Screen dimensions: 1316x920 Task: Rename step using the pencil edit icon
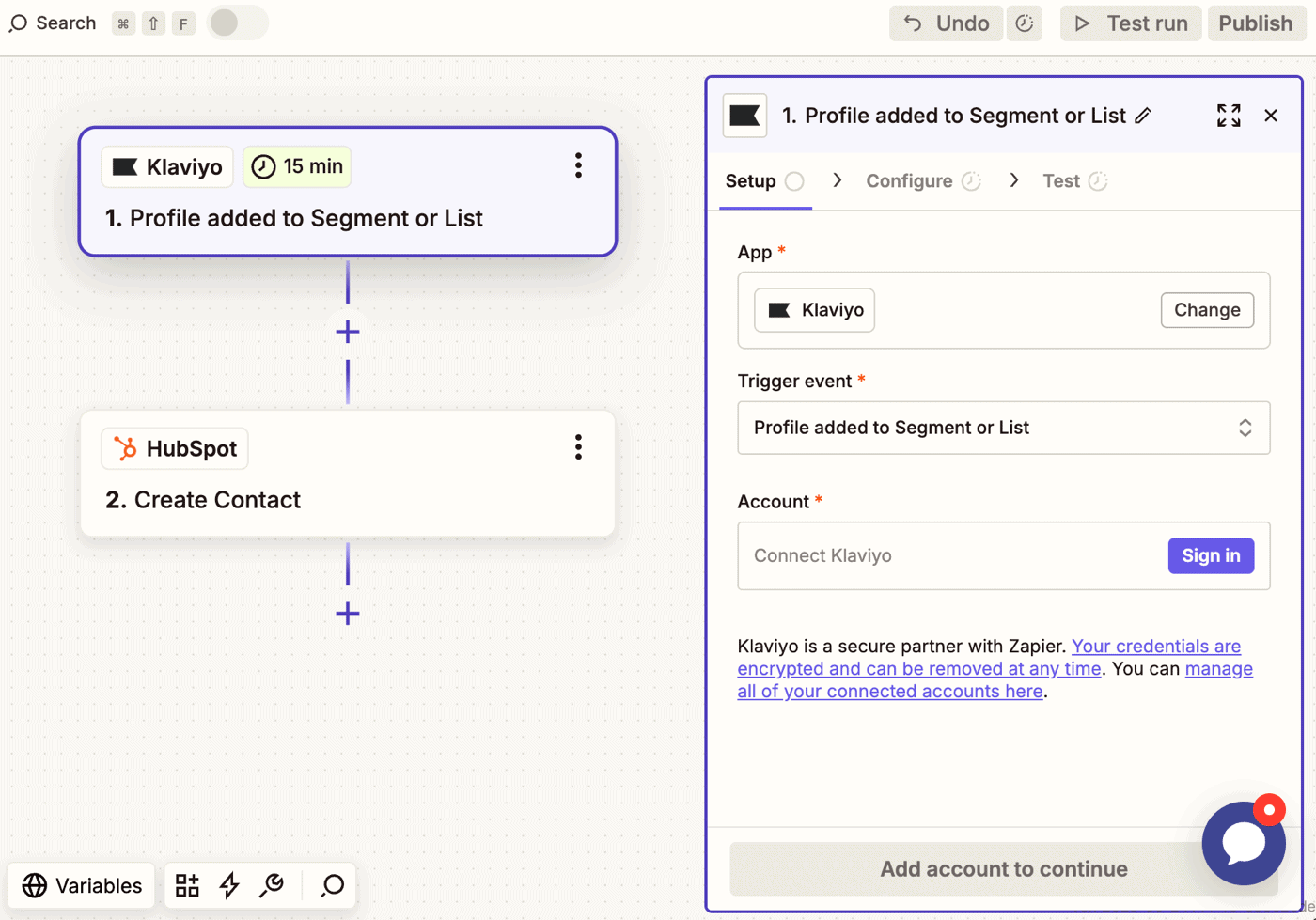point(1143,116)
